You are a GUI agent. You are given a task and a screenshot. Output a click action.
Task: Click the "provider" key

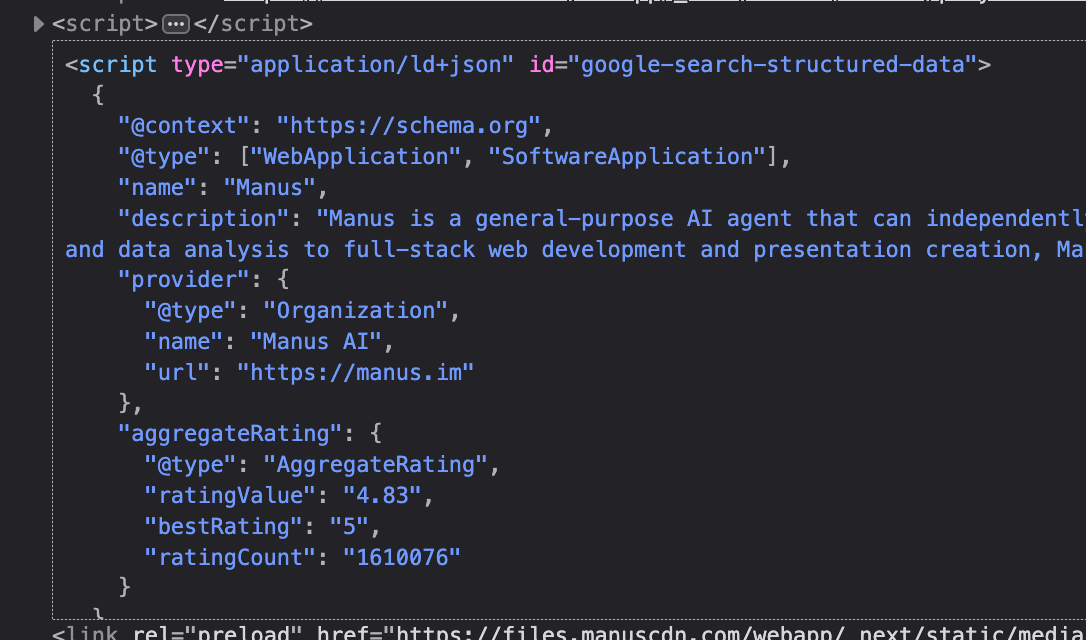click(x=183, y=280)
